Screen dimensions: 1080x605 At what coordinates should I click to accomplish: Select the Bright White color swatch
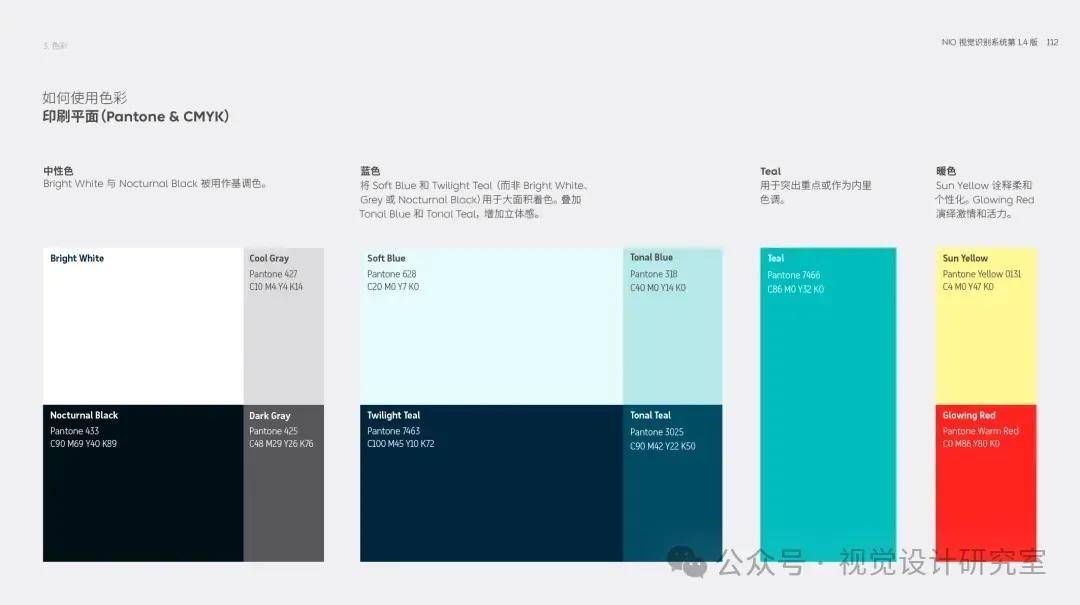click(x=143, y=326)
